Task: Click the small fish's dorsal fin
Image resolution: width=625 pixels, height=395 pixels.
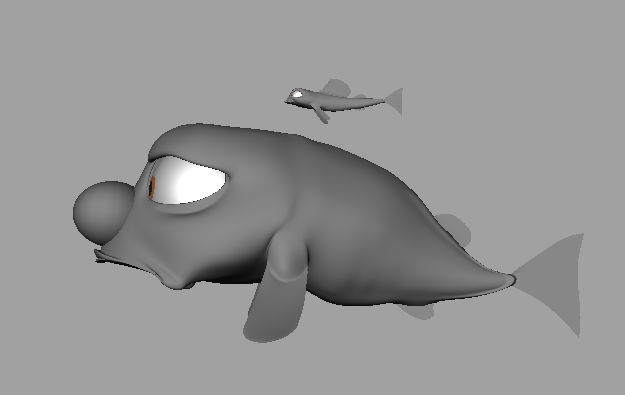Action: 334,88
